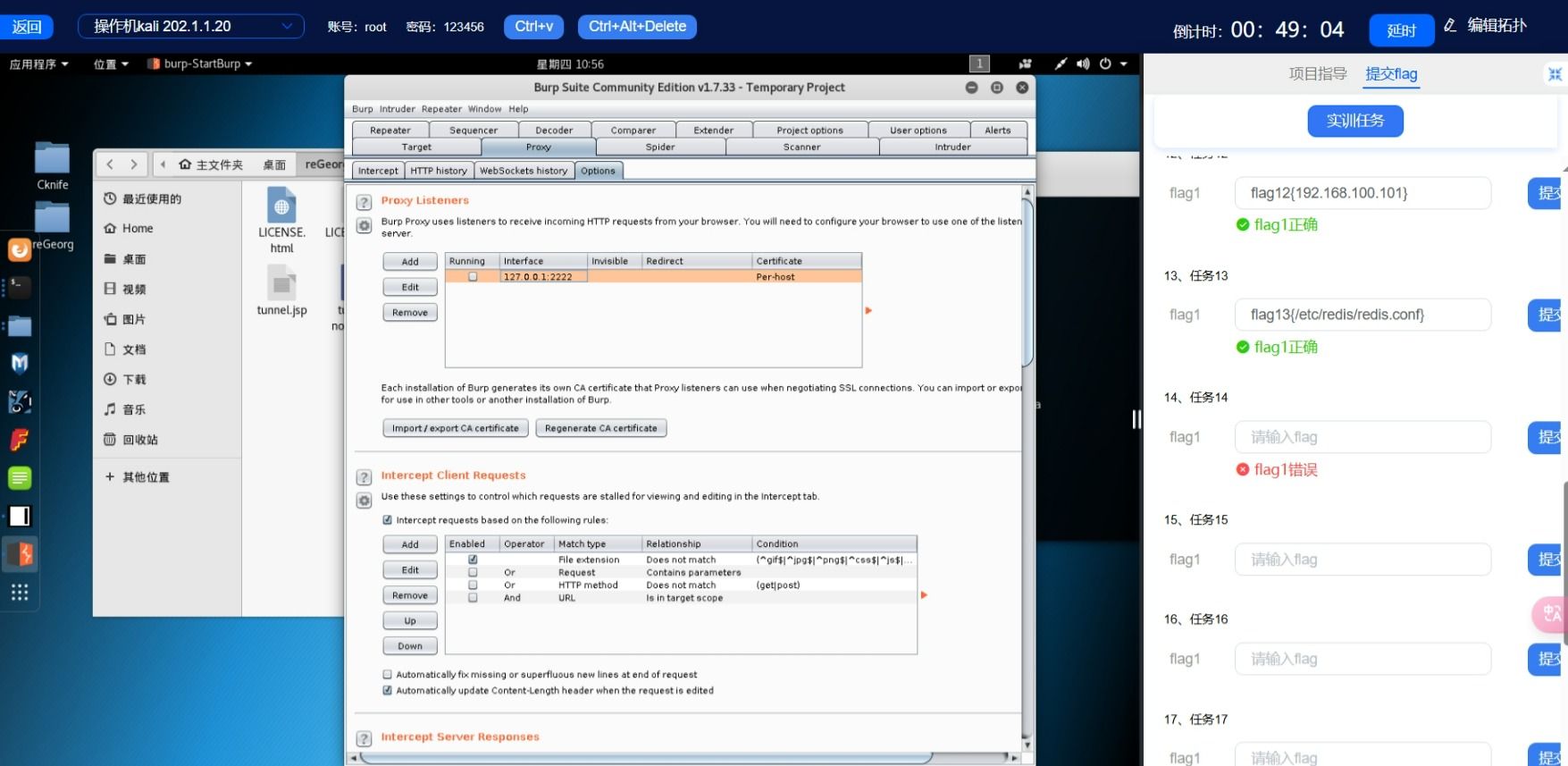Click Import / export CA certificate
1568x766 pixels.
tap(456, 428)
